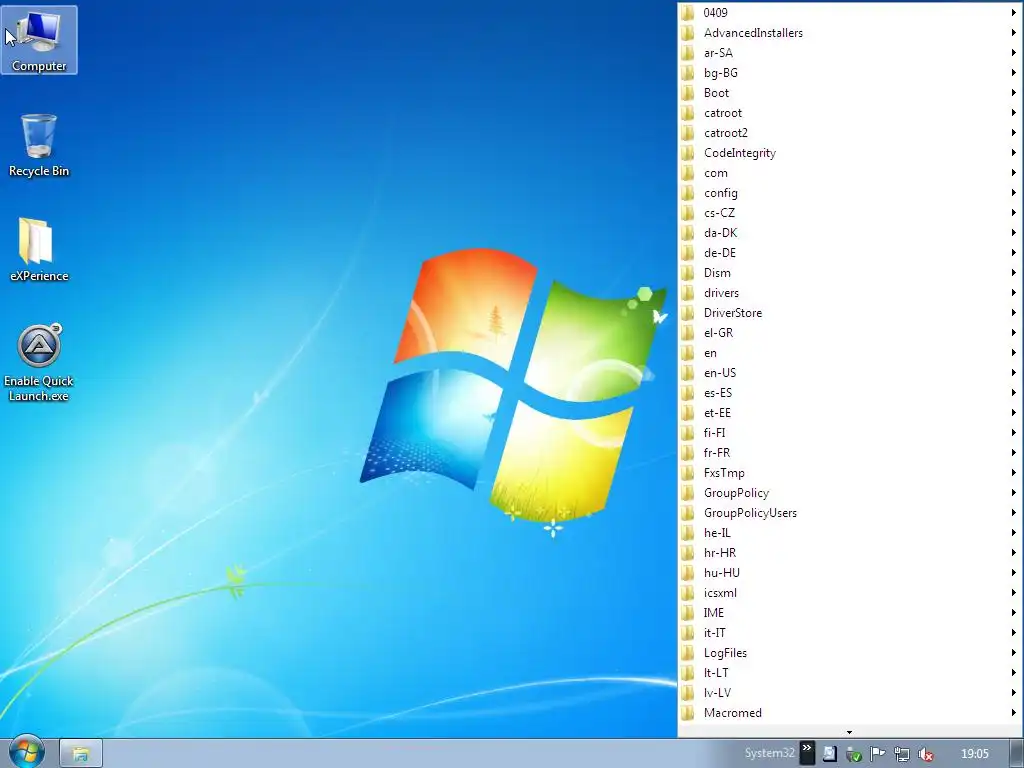Image resolution: width=1024 pixels, height=768 pixels.
Task: Click the FxsTmp folder icon
Action: (687, 473)
